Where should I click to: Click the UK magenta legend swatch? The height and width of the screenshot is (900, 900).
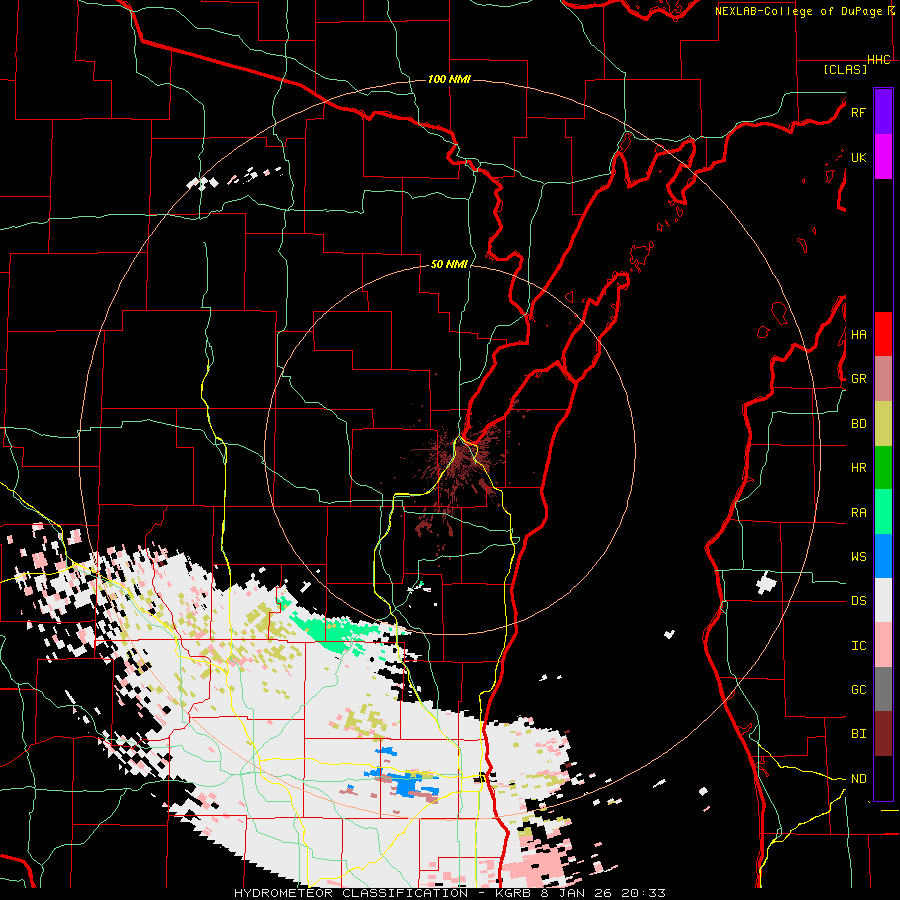(883, 157)
